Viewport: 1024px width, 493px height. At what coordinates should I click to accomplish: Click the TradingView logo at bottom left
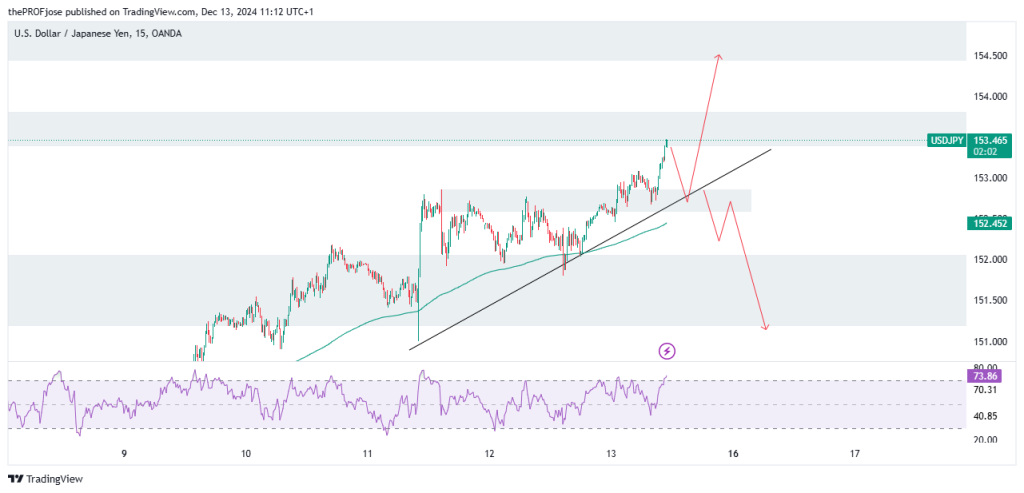pos(46,479)
